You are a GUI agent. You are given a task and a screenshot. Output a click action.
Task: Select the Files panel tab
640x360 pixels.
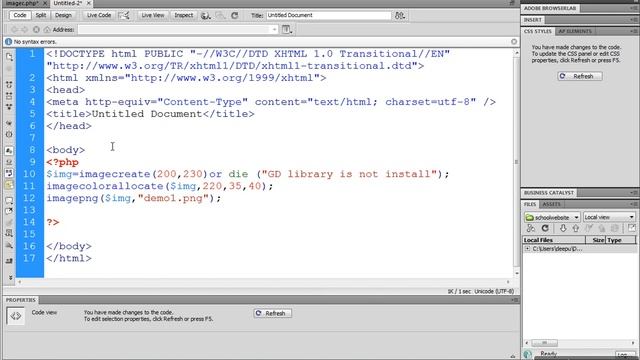[x=530, y=204]
